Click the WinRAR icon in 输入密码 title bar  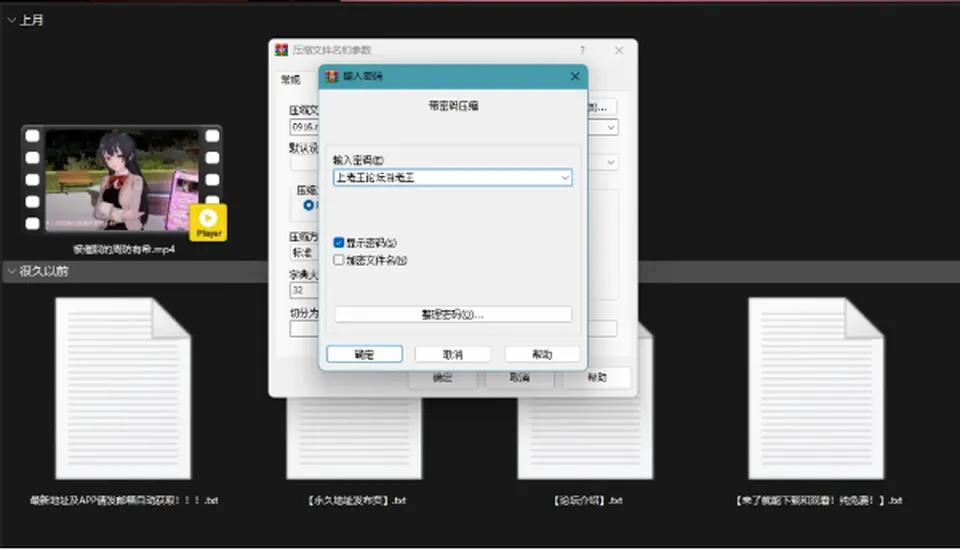(x=331, y=76)
